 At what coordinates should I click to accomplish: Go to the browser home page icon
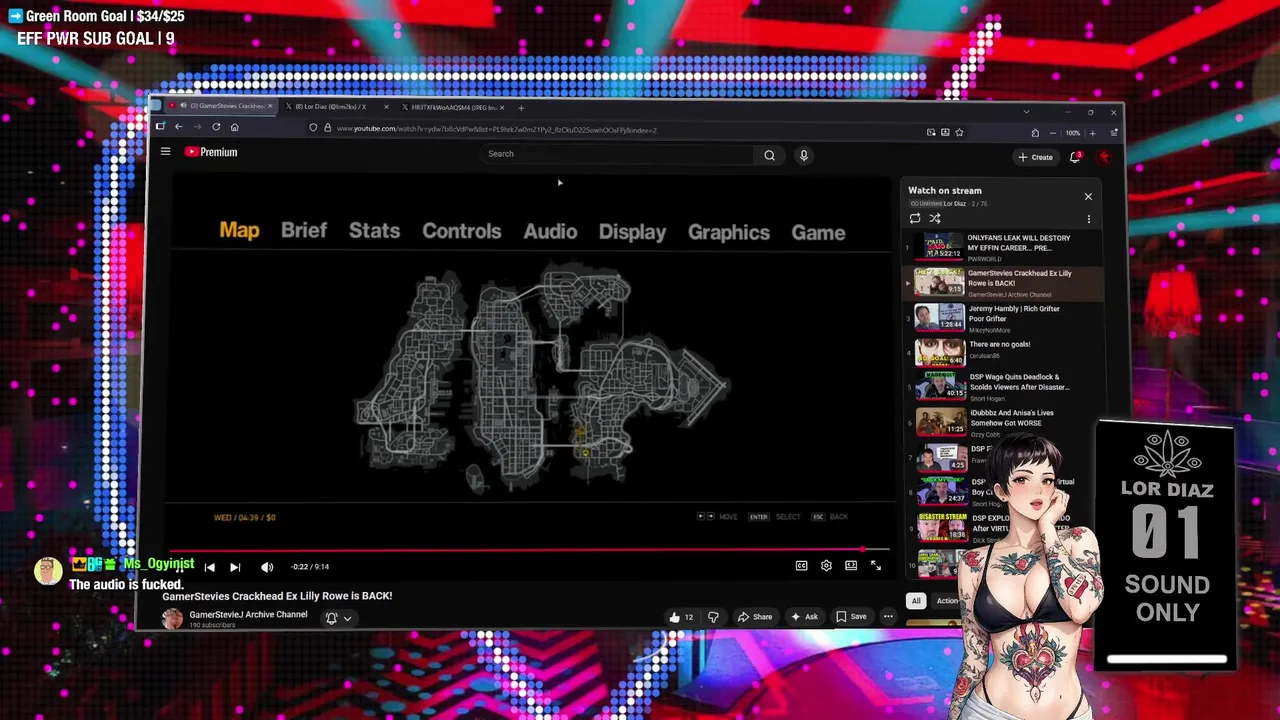(x=234, y=127)
